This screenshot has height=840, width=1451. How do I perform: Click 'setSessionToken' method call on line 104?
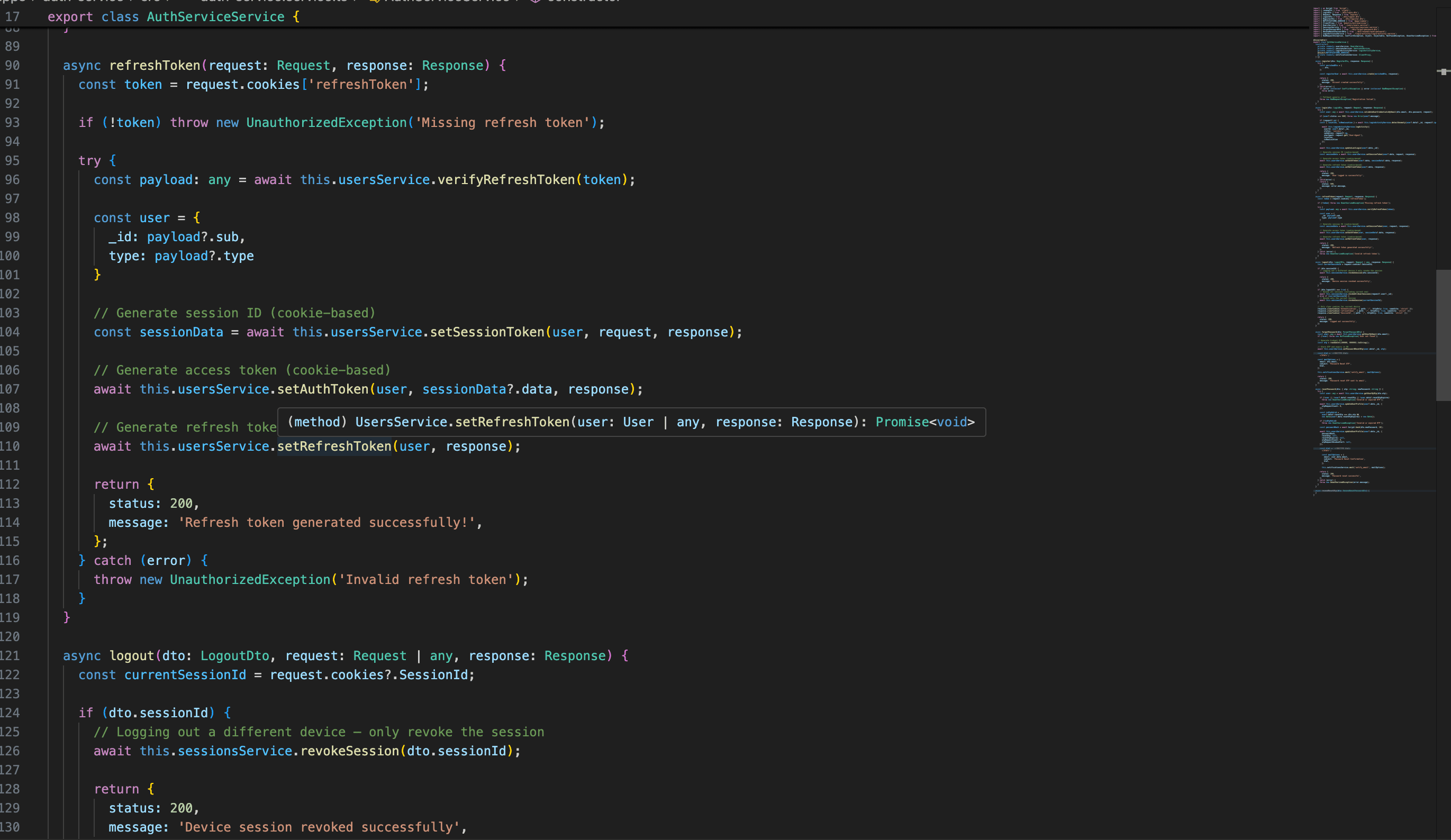(487, 332)
